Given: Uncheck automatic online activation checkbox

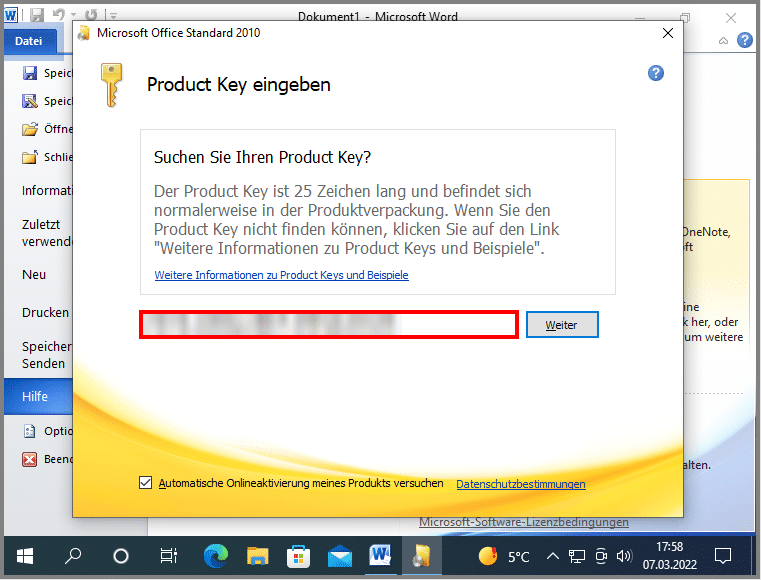Looking at the screenshot, I should point(146,483).
